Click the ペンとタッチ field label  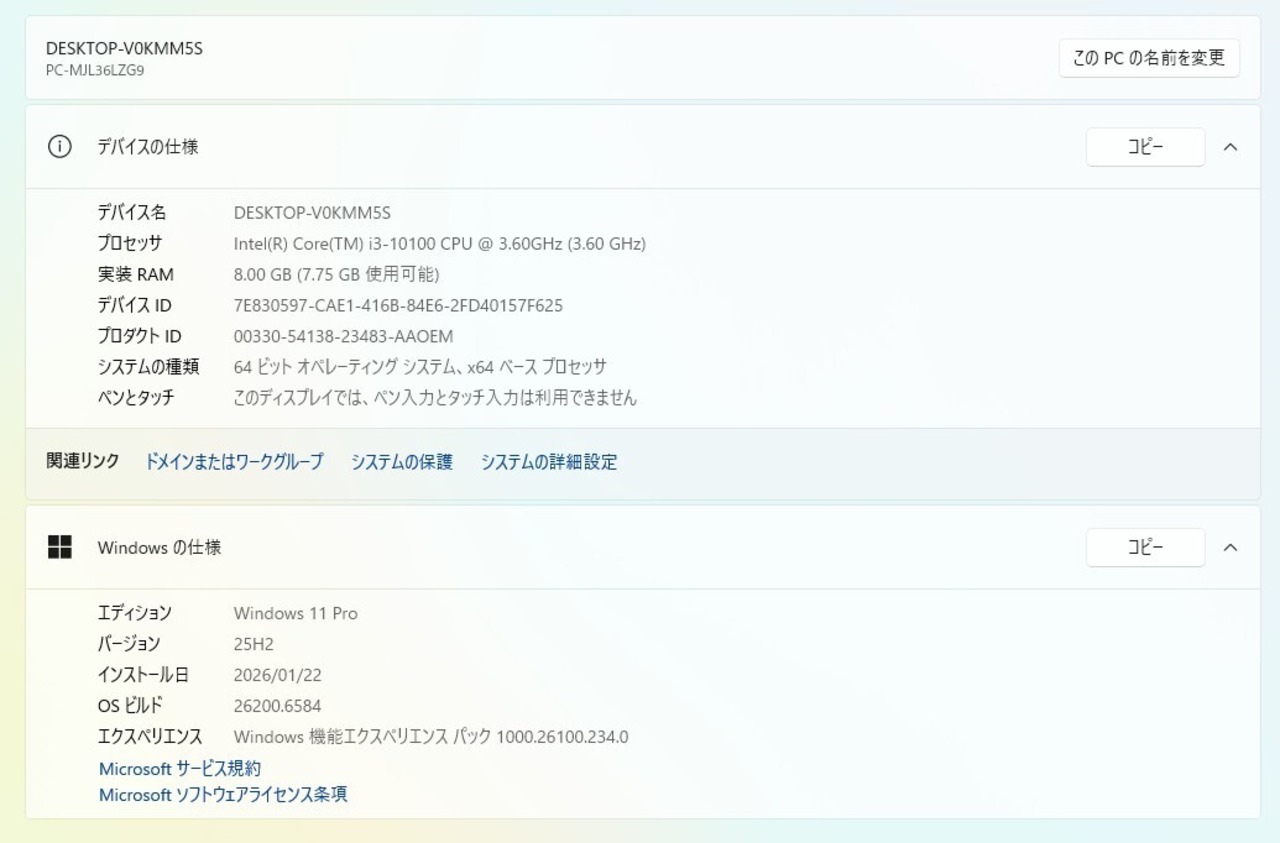pos(136,398)
